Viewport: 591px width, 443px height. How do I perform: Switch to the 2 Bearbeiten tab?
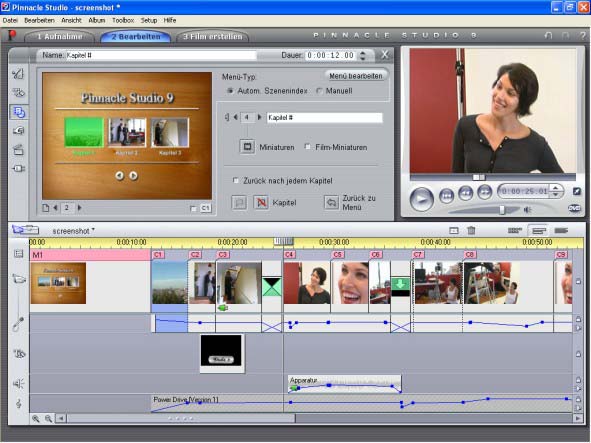pyautogui.click(x=136, y=37)
